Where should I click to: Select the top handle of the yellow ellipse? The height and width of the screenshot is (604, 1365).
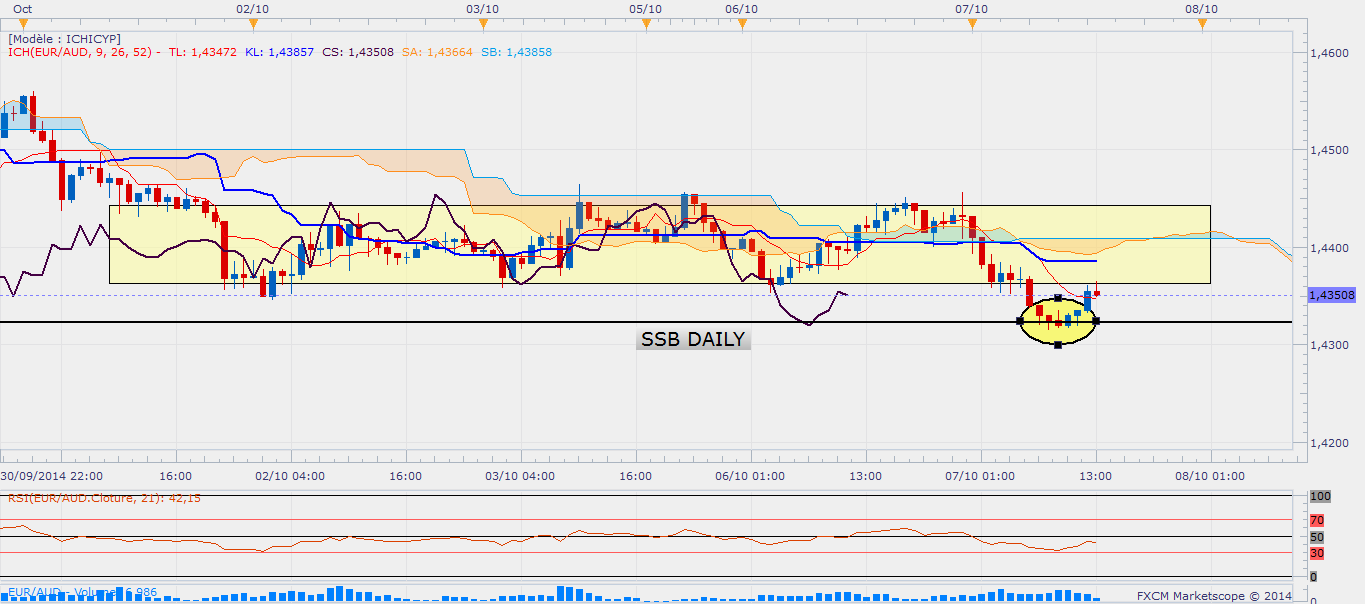coord(1058,298)
